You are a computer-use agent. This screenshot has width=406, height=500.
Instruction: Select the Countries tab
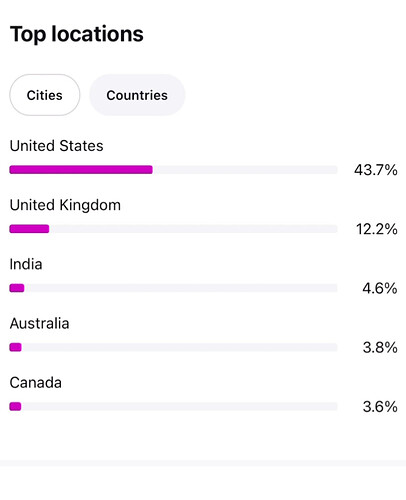137,95
